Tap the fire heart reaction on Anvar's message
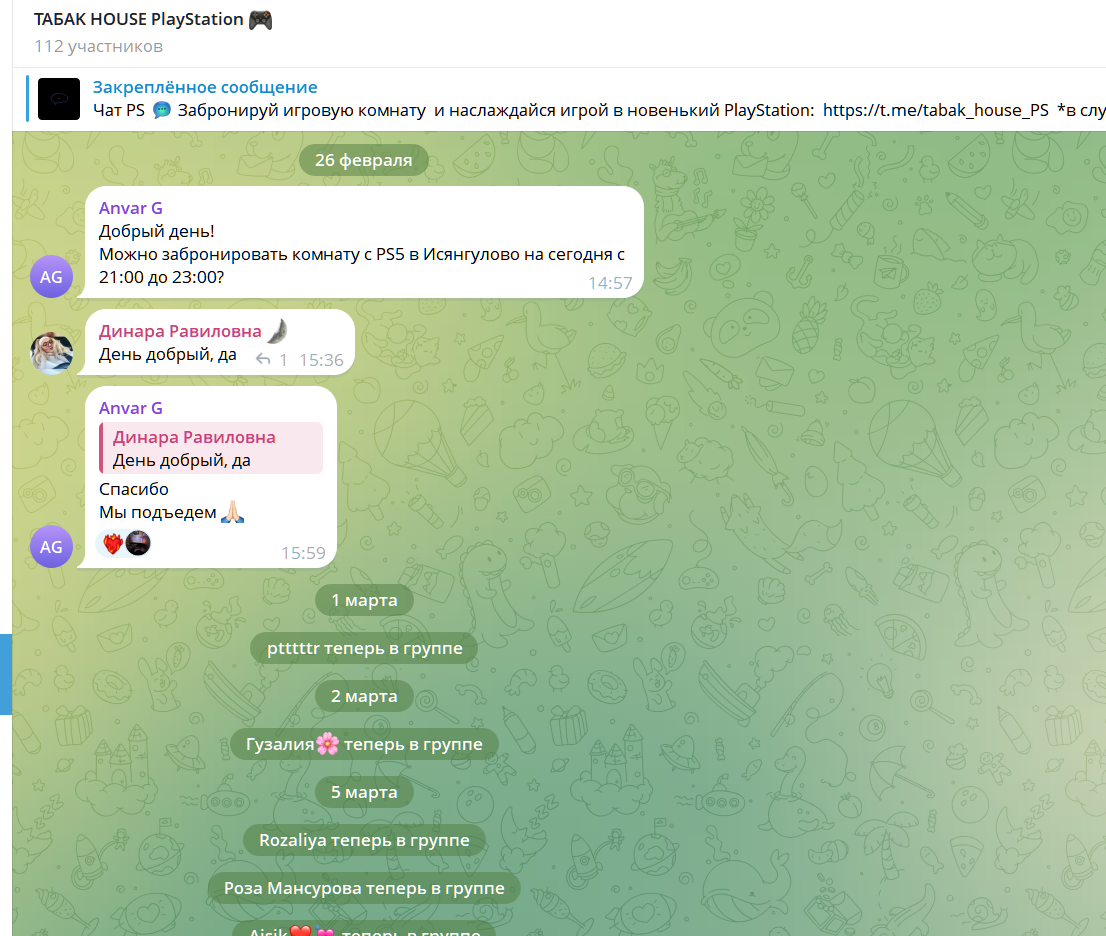 pos(113,544)
